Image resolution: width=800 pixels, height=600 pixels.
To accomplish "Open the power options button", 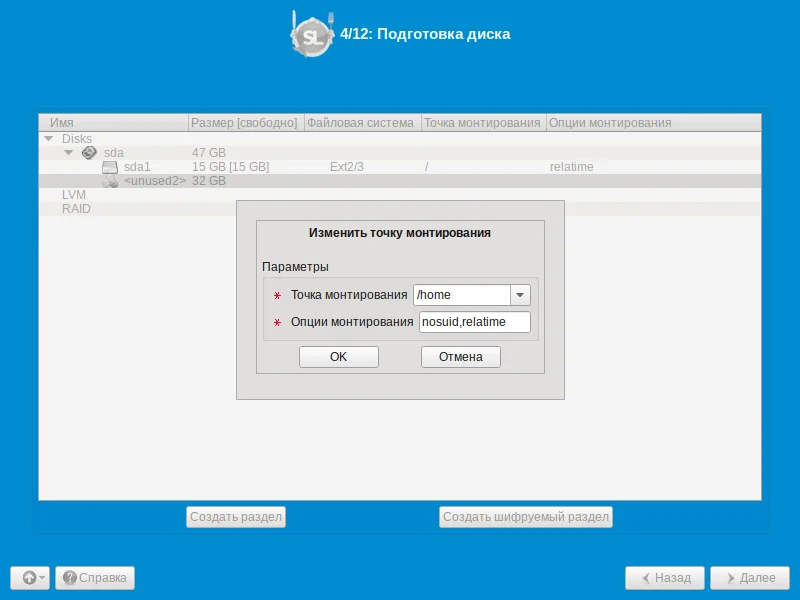I will (30, 578).
